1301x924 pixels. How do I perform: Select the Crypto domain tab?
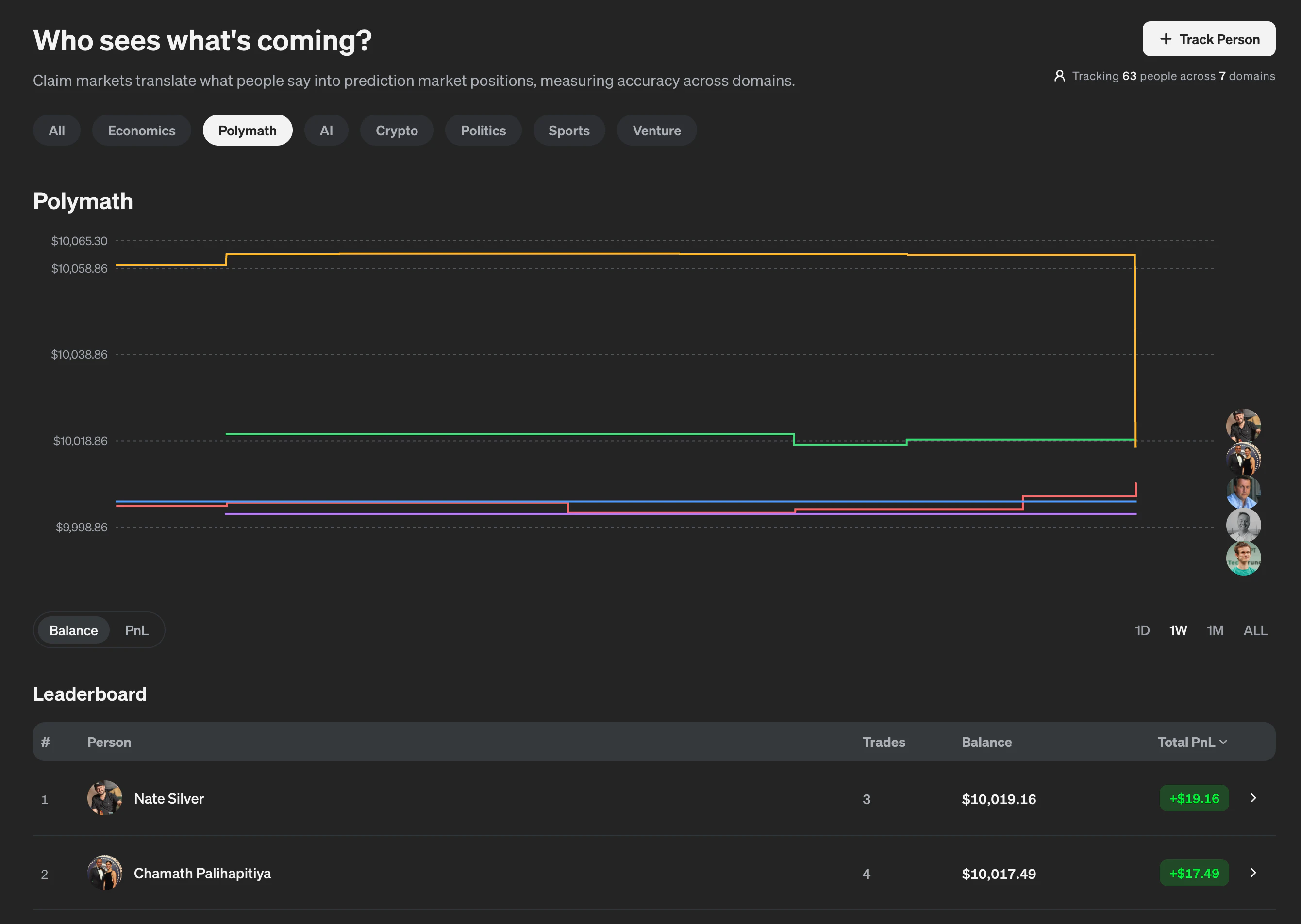pos(396,130)
